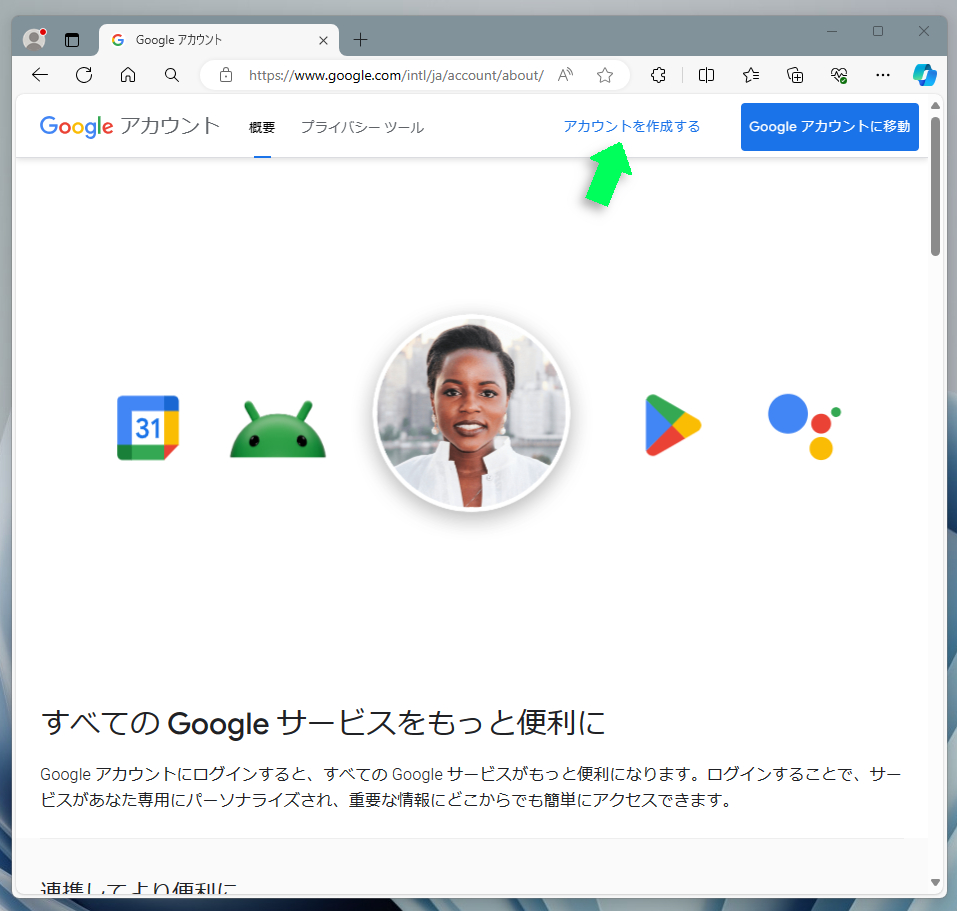Click the heading すべての Google サービスをもっと便利に
The image size is (957, 911).
tap(323, 723)
